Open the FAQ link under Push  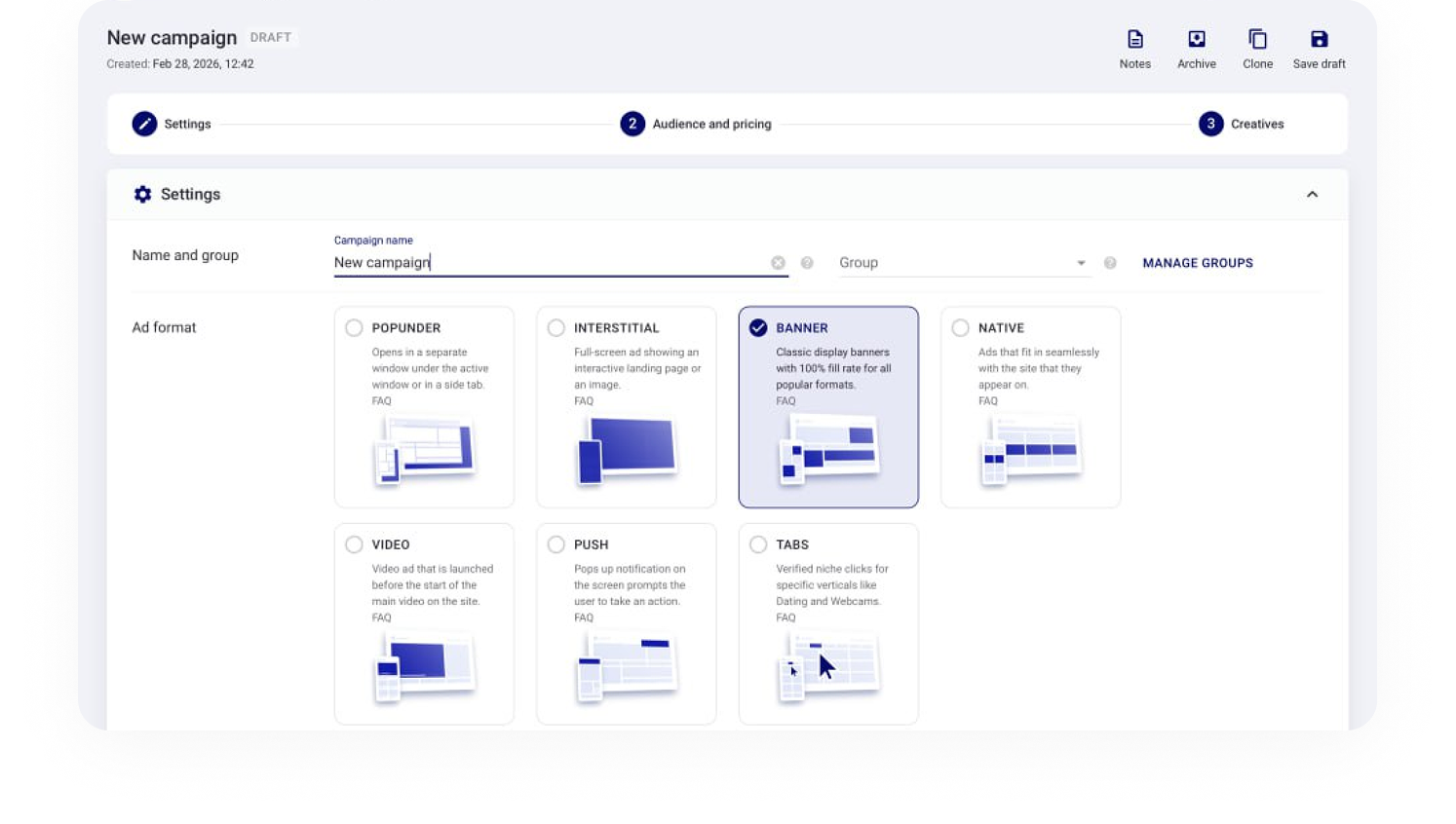pos(583,618)
